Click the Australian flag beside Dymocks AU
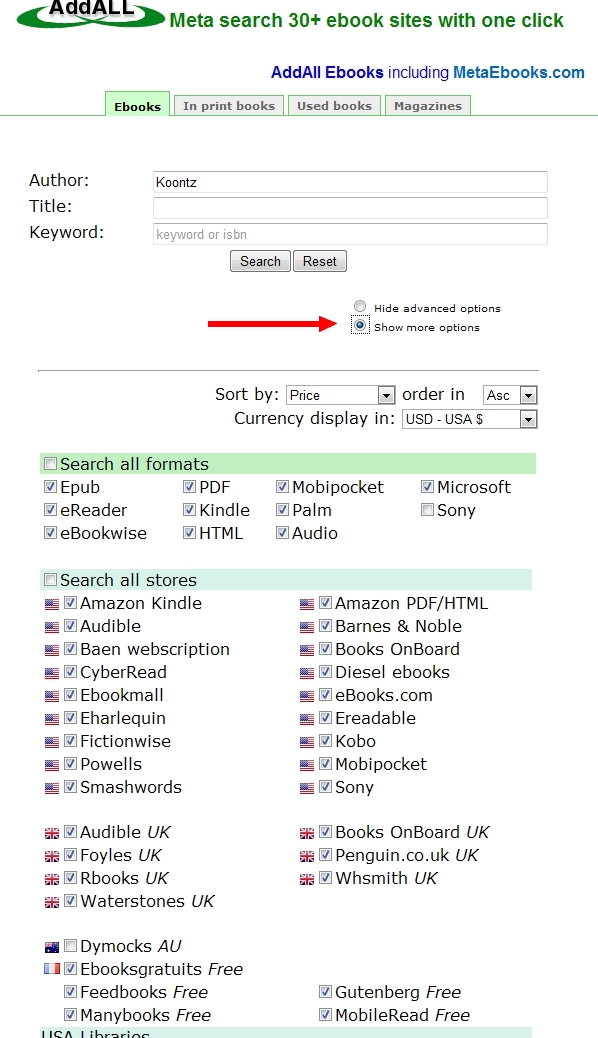The image size is (598, 1038). coord(52,947)
